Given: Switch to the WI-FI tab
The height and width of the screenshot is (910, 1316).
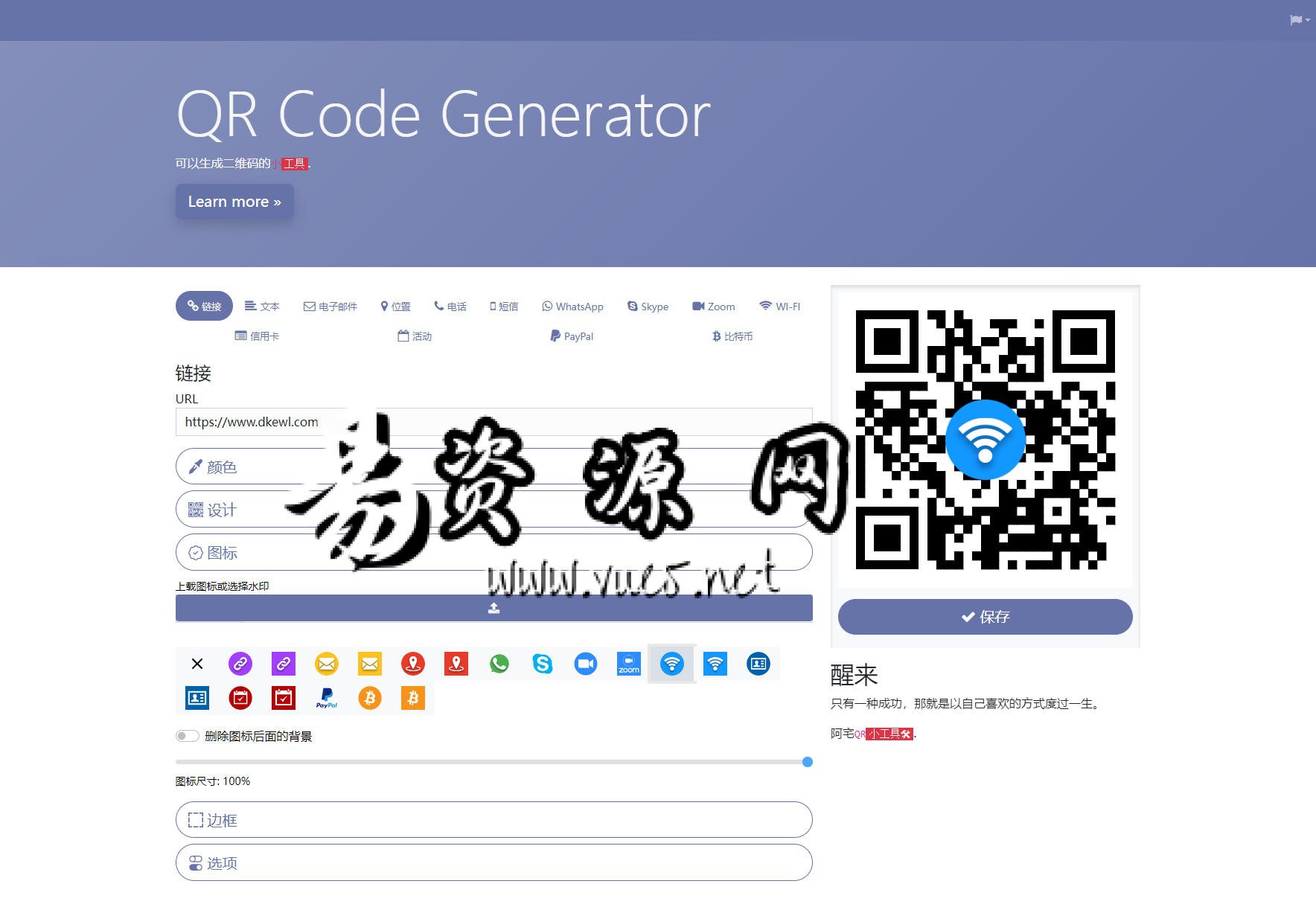Looking at the screenshot, I should pos(779,306).
